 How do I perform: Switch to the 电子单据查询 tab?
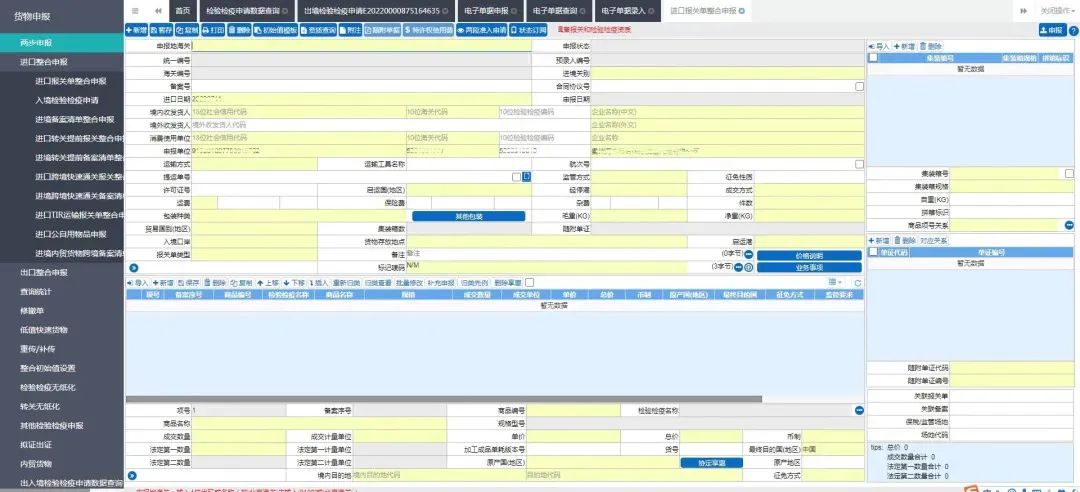[x=559, y=11]
